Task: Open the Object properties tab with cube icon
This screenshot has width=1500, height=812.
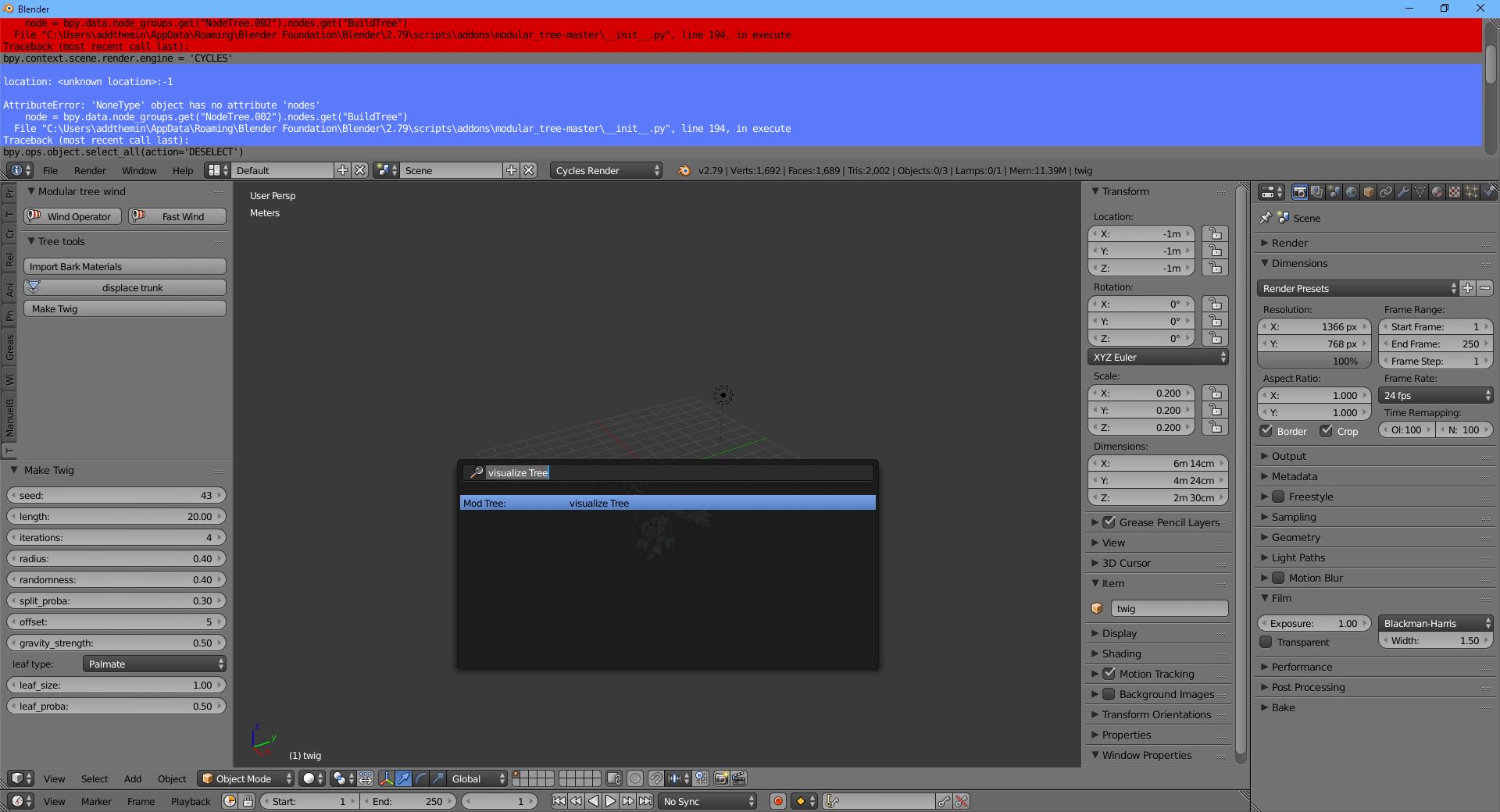Action: 1368,192
